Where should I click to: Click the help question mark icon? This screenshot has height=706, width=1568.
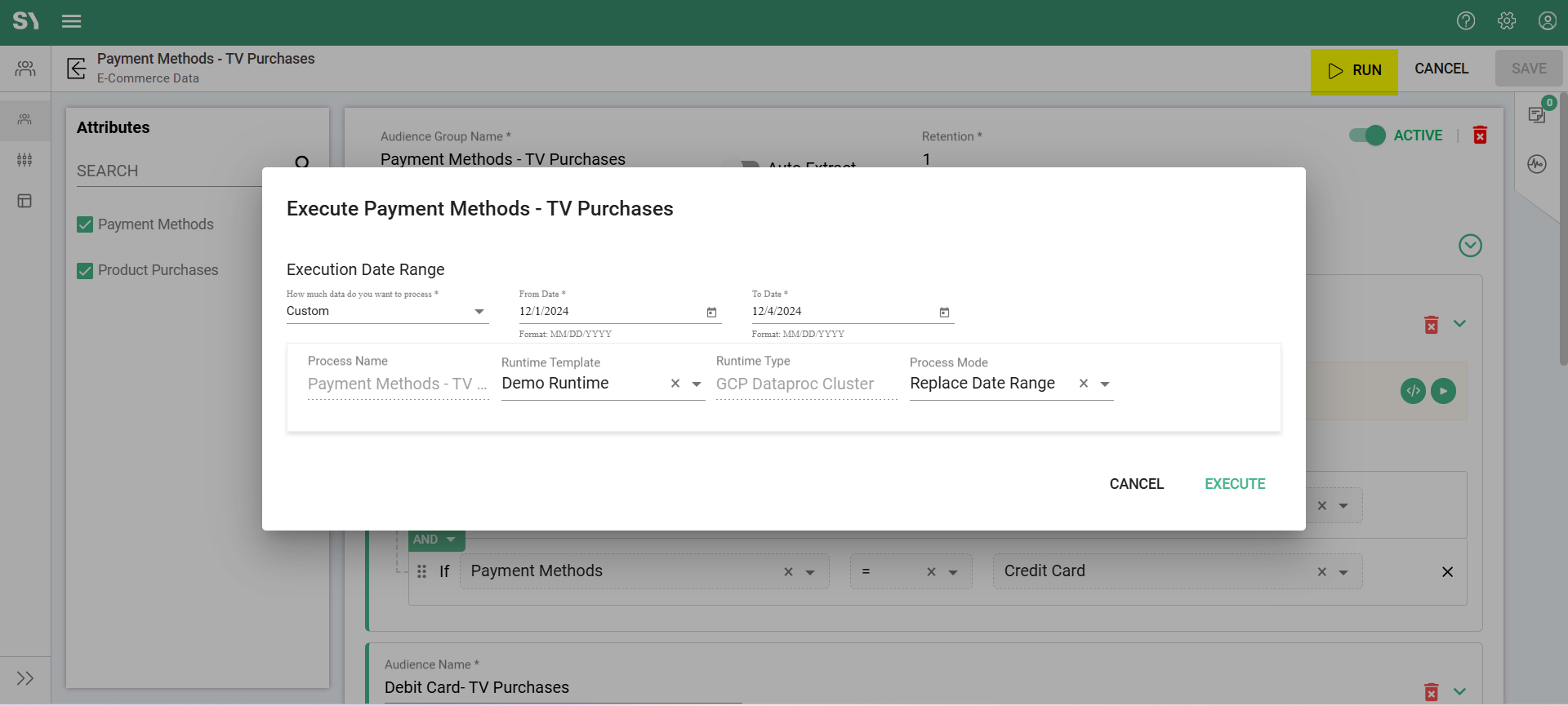click(x=1466, y=21)
